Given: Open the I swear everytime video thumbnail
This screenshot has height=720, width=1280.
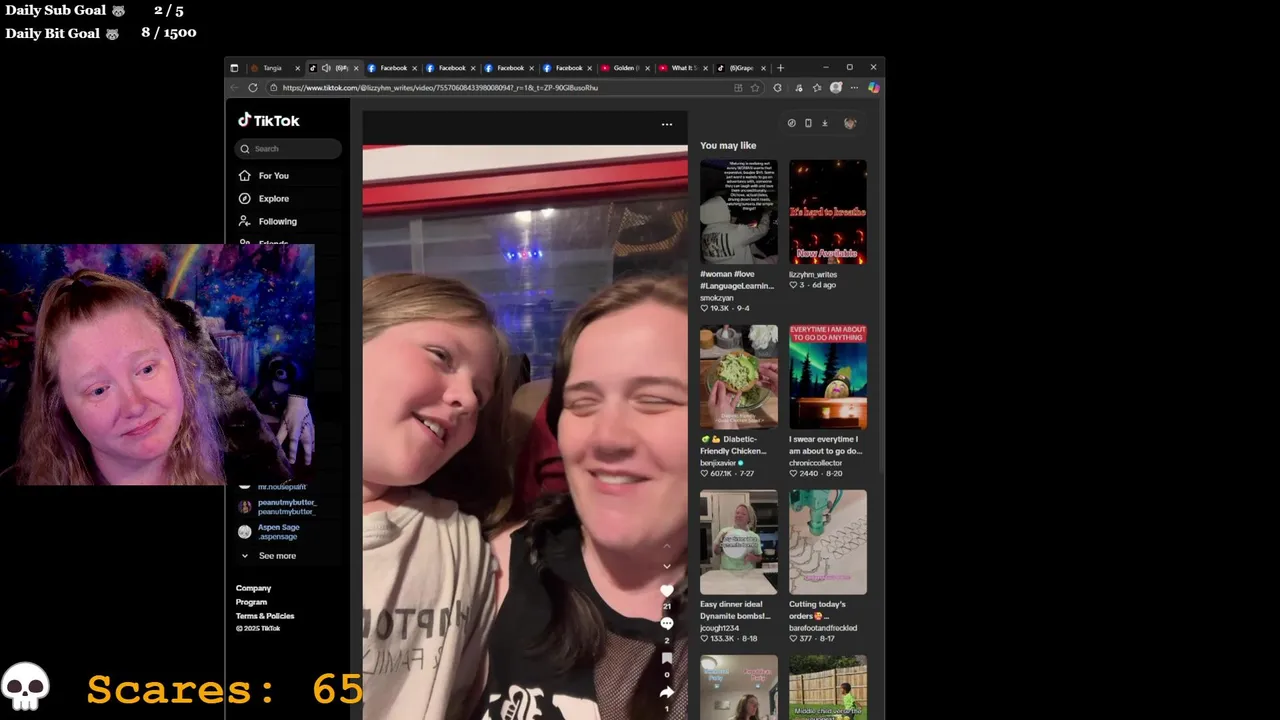Looking at the screenshot, I should click(x=828, y=377).
